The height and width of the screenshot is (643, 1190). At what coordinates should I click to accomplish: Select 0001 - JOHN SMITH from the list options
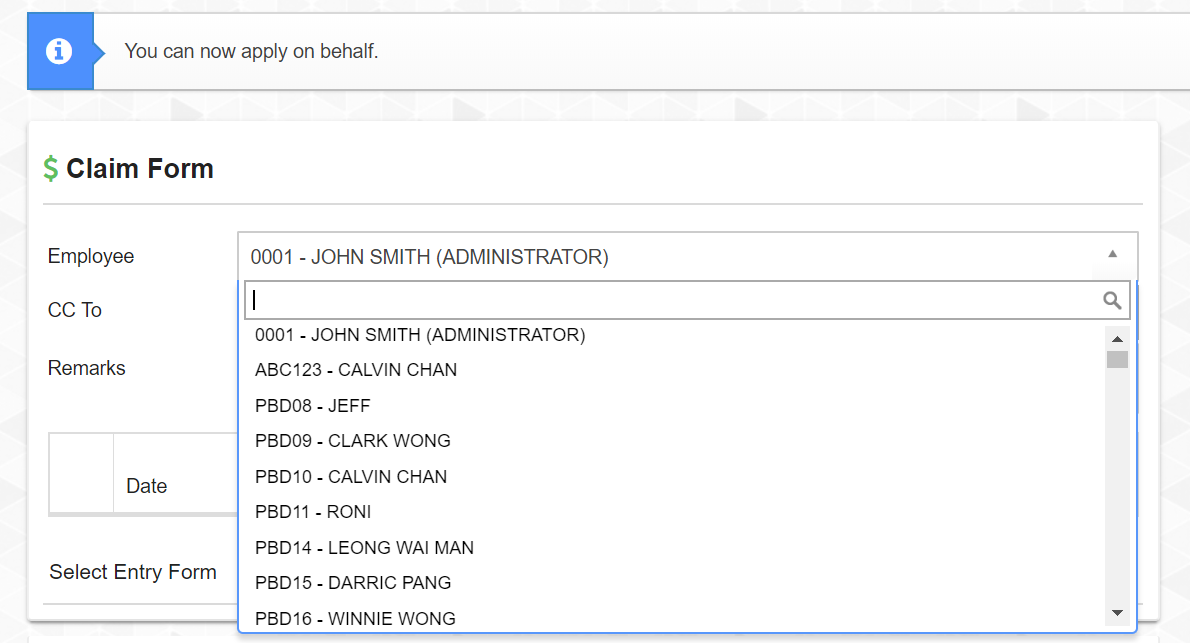(x=420, y=335)
